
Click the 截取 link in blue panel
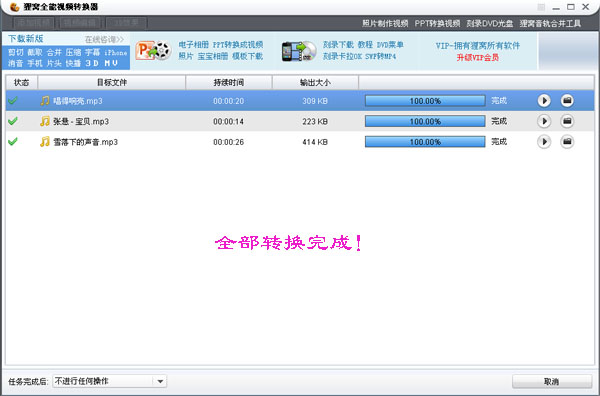[35, 52]
